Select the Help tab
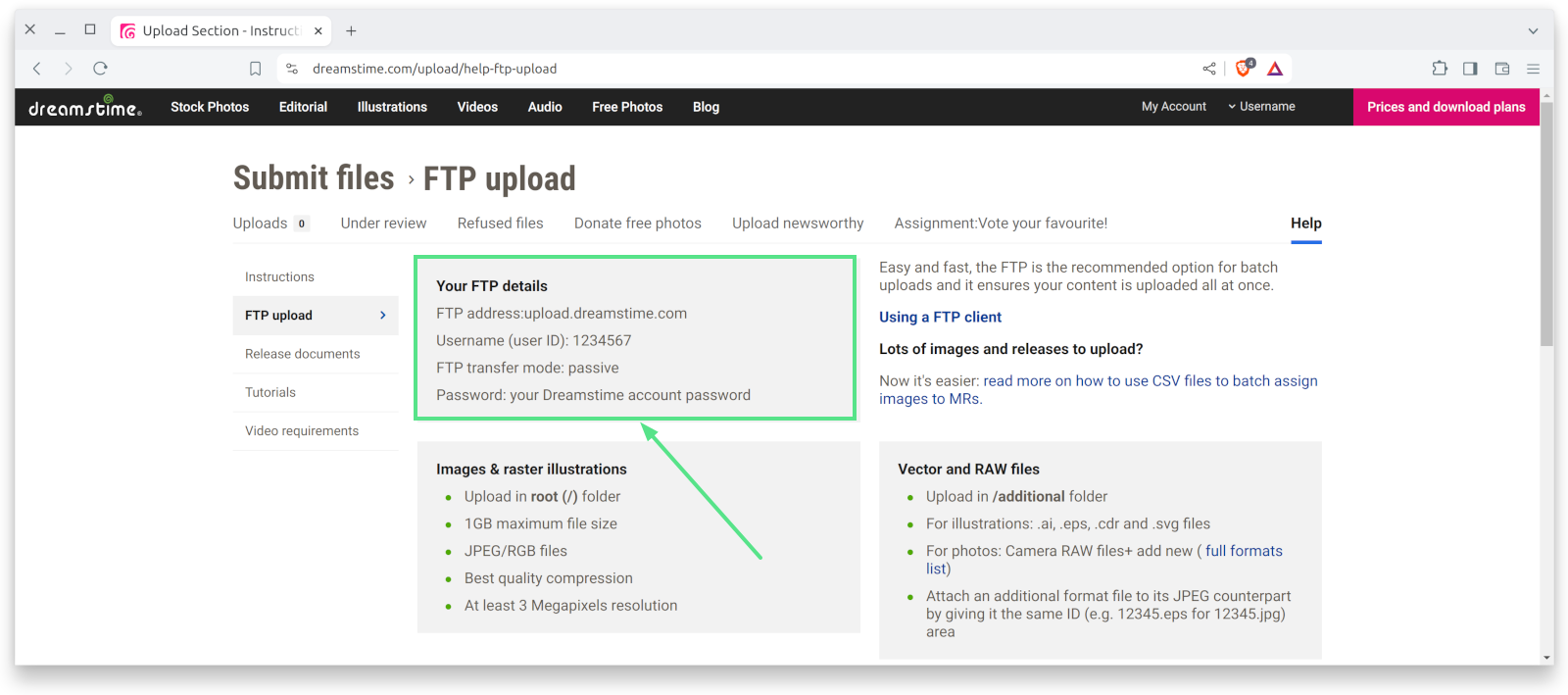Screen dimensions: 1568x695 pos(1306,223)
